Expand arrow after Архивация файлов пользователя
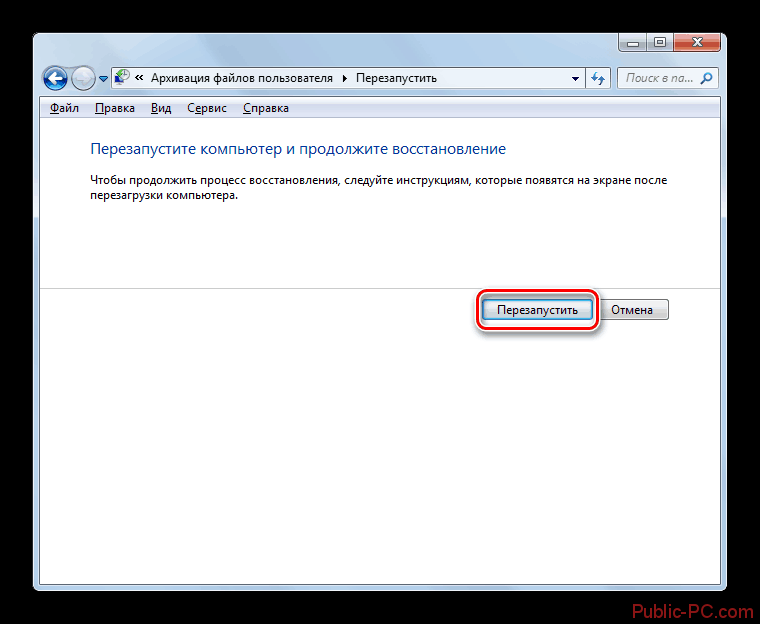This screenshot has width=760, height=624. tap(347, 78)
